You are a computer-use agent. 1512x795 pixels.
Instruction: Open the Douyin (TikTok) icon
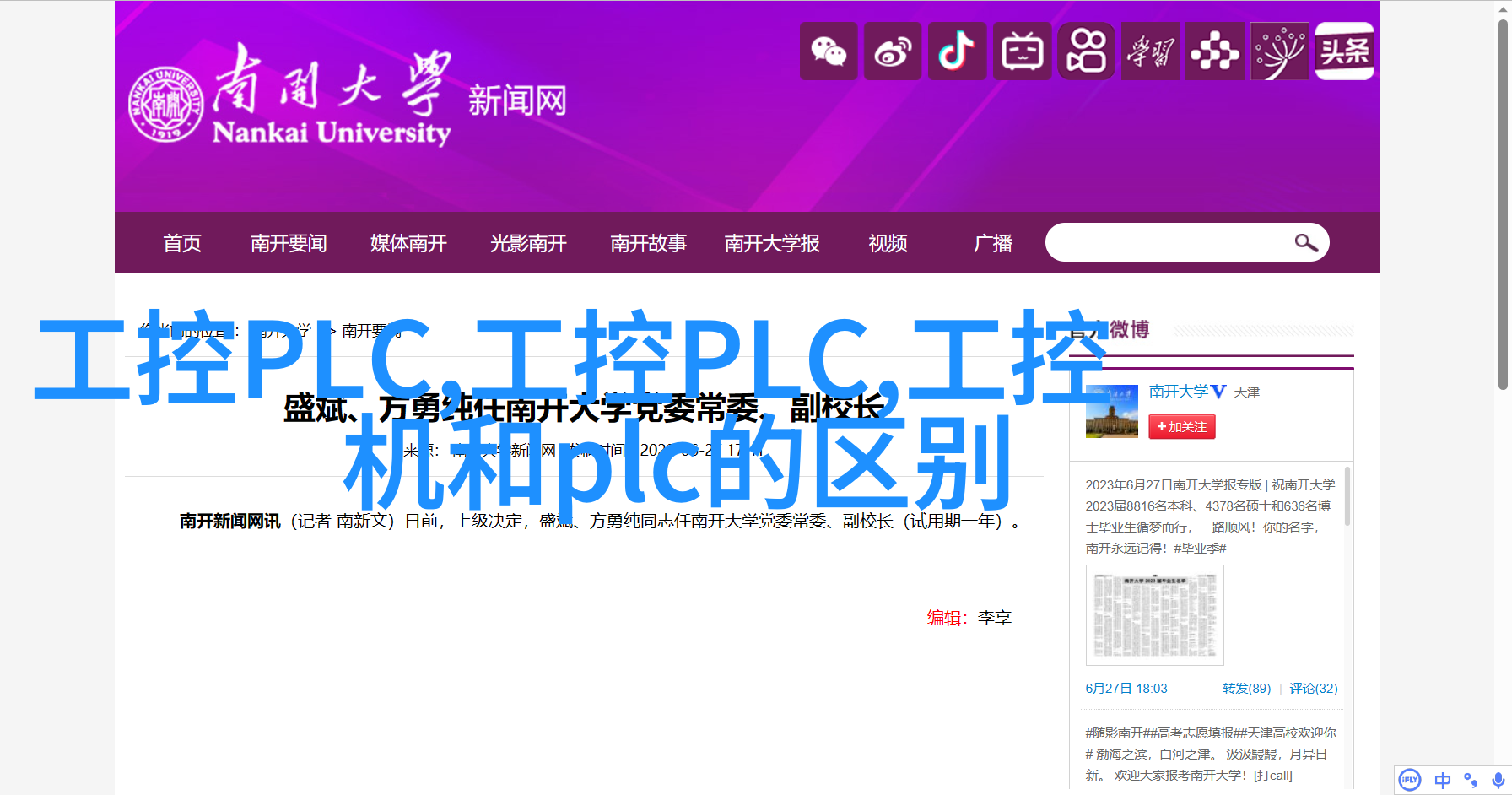[957, 51]
